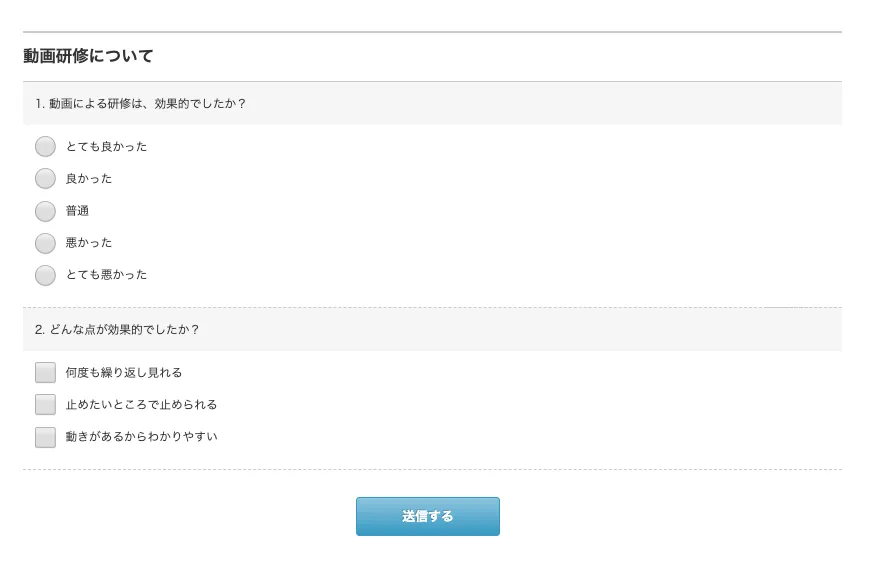
Task: Select the 'とても良かった' radio button
Action: [x=45, y=147]
